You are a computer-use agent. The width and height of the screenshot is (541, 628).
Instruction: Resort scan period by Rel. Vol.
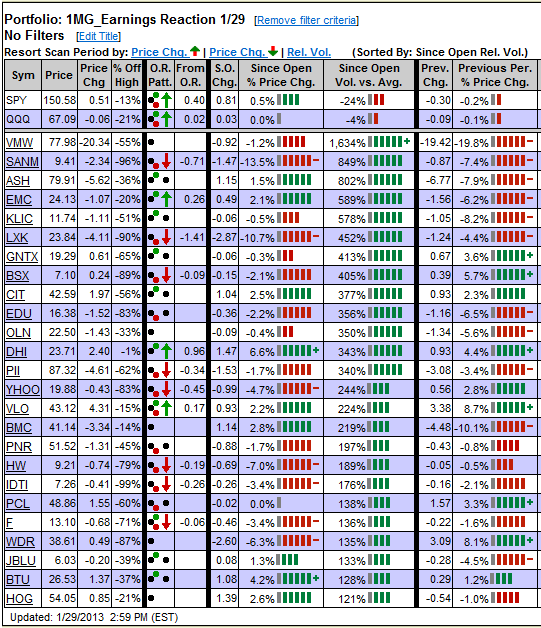[309, 52]
